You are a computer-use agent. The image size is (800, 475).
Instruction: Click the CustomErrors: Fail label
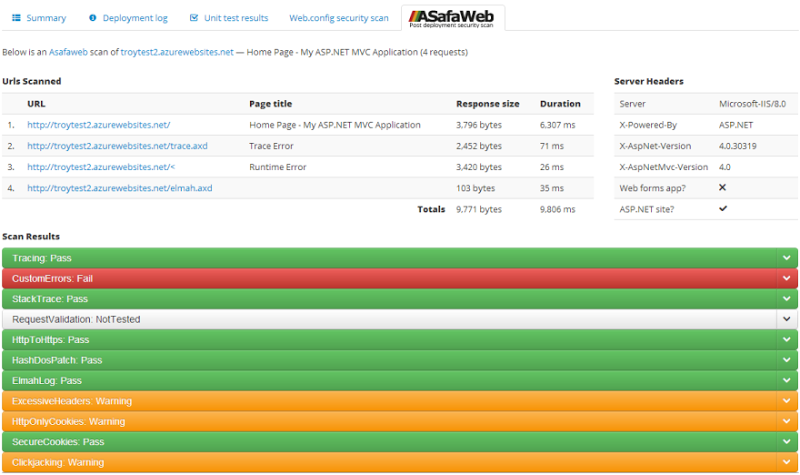click(x=53, y=279)
